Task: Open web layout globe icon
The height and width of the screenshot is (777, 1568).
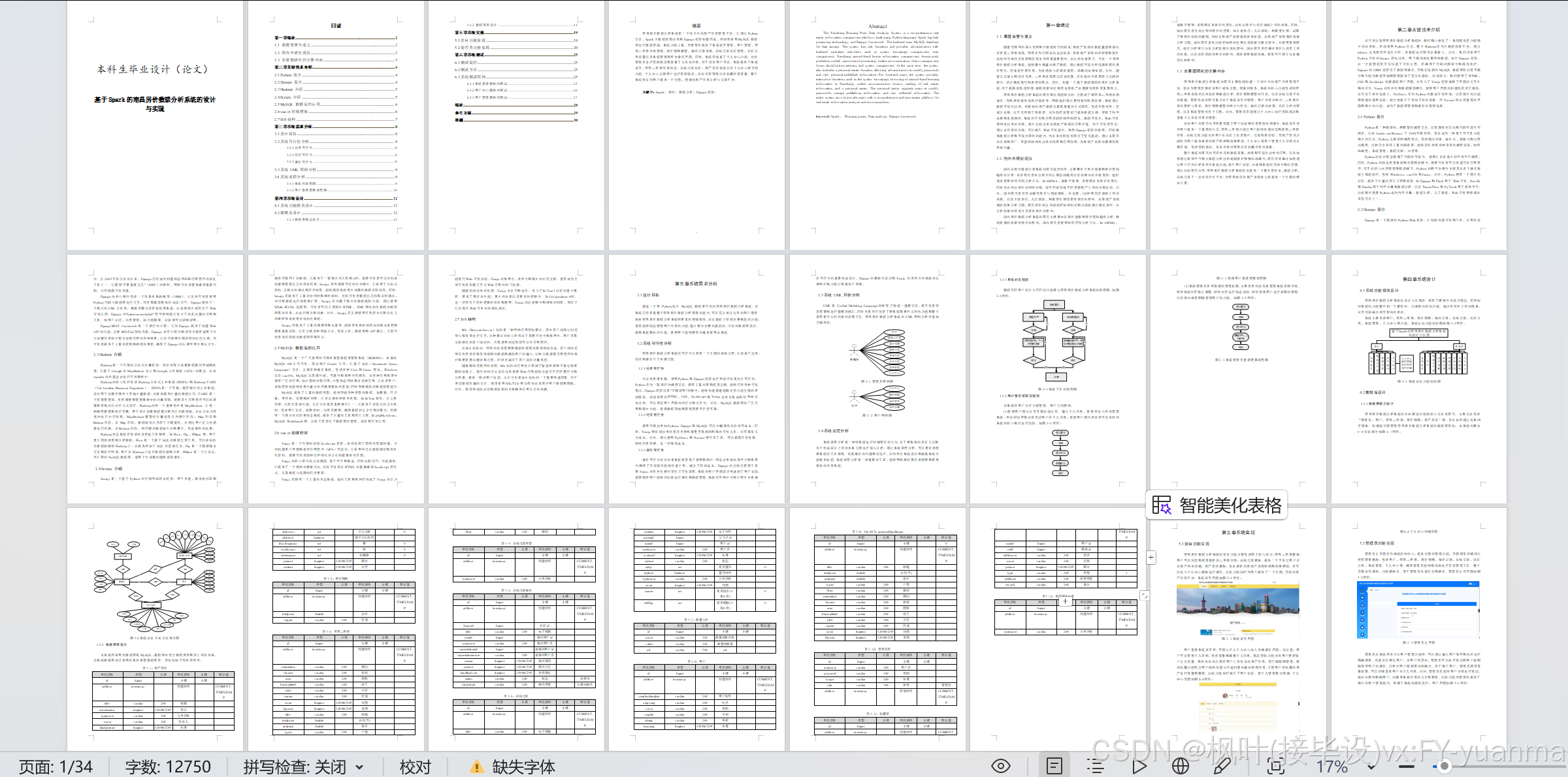Action: tap(1180, 766)
